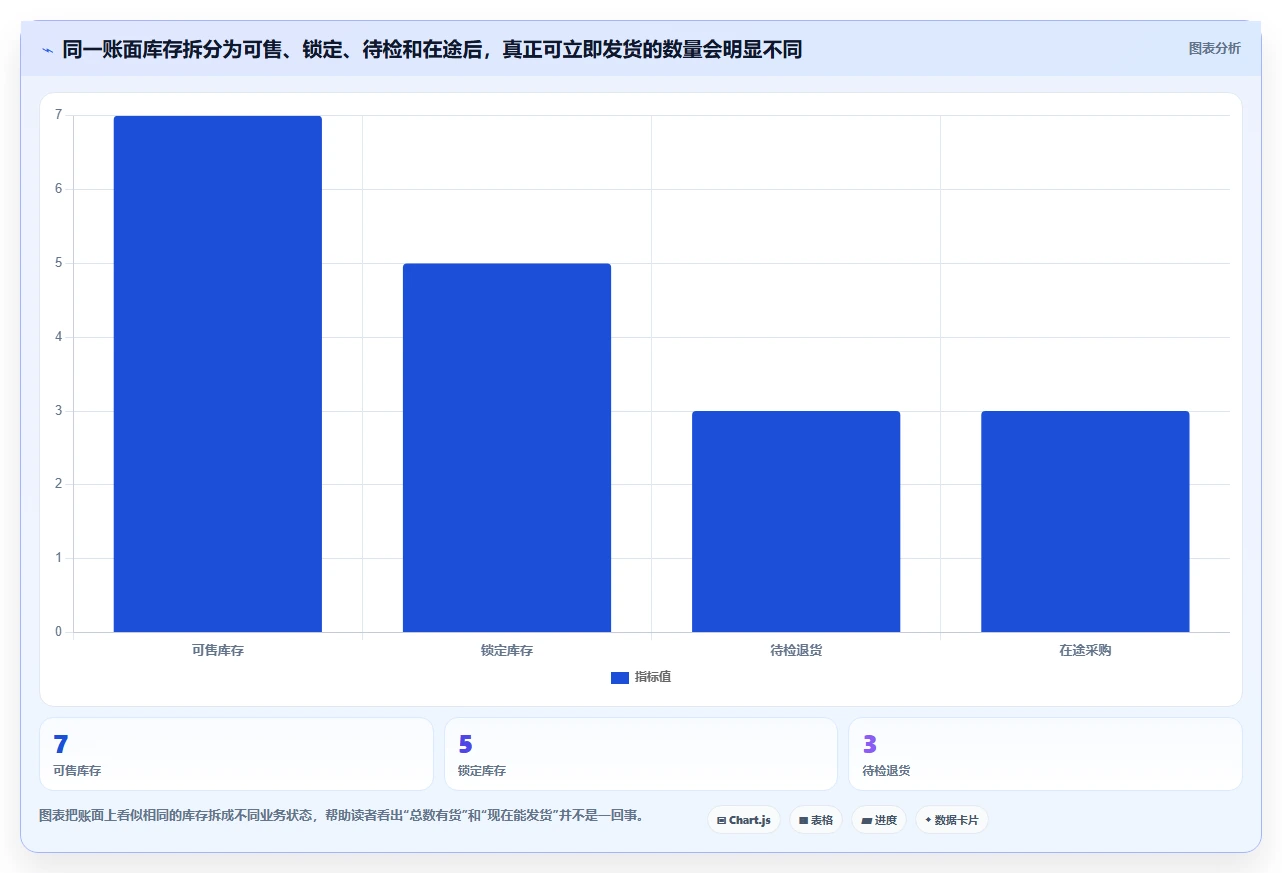Click the chart title starting with 同一账面库存

click(432, 49)
